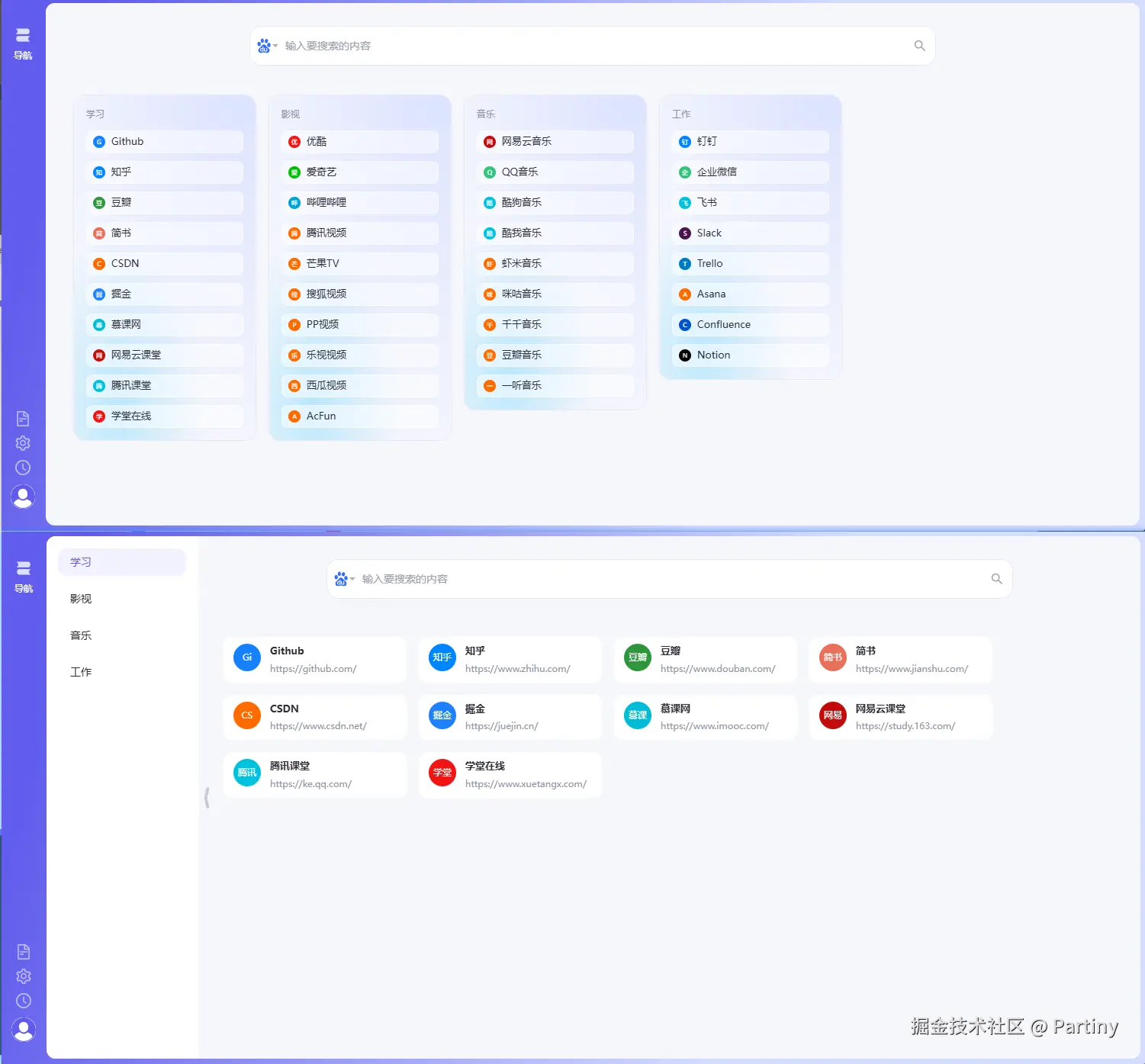
Task: Open the 豆瓣 card with douban.com URL
Action: (706, 659)
